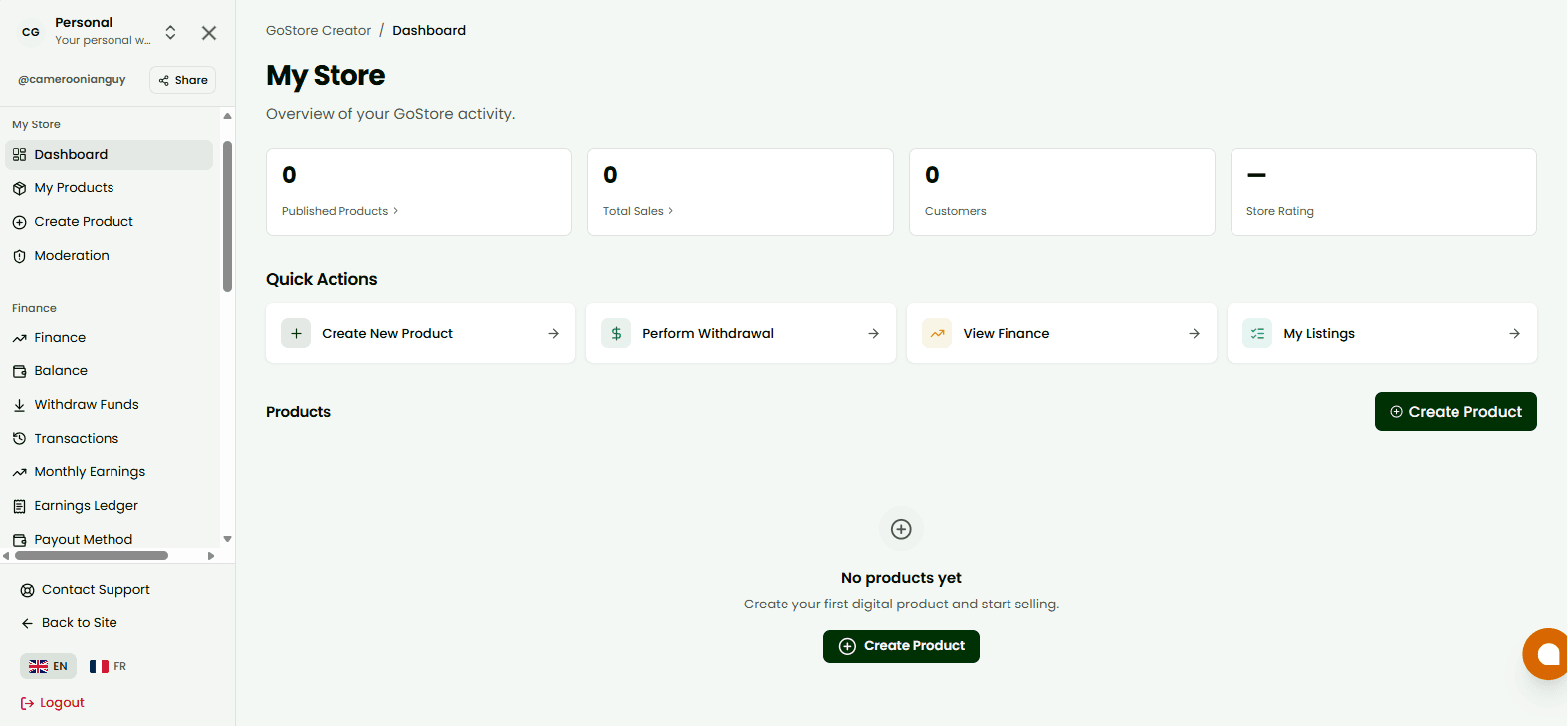Screen dimensions: 1568x726
Task: Select Create Product in the sidebar
Action: coord(109,222)
